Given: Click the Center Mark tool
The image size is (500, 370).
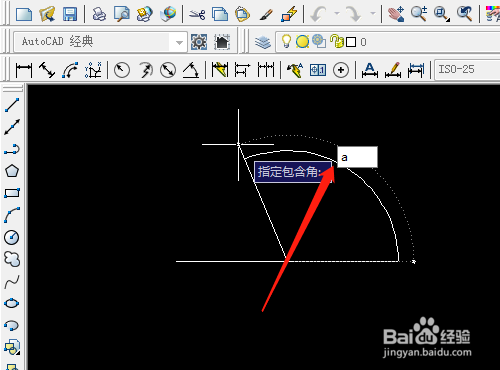Looking at the screenshot, I should pos(341,70).
